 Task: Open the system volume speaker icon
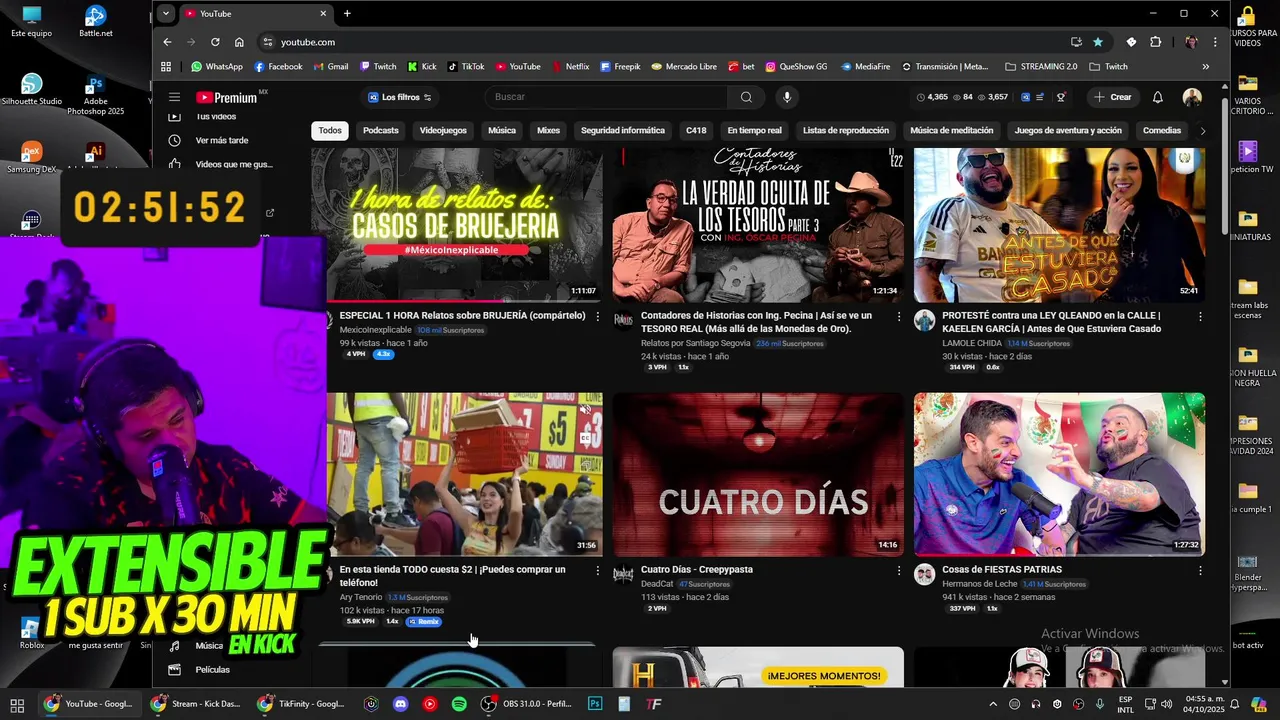(x=1166, y=704)
